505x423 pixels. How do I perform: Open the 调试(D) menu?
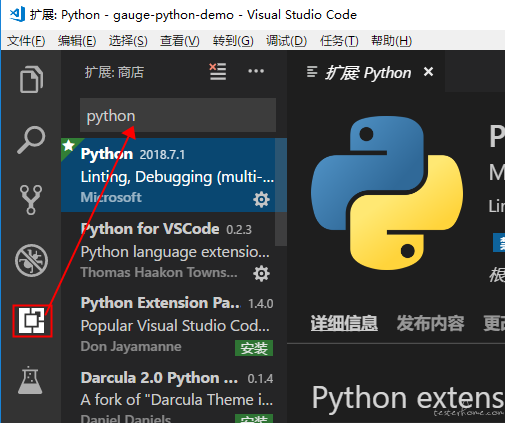(x=286, y=41)
